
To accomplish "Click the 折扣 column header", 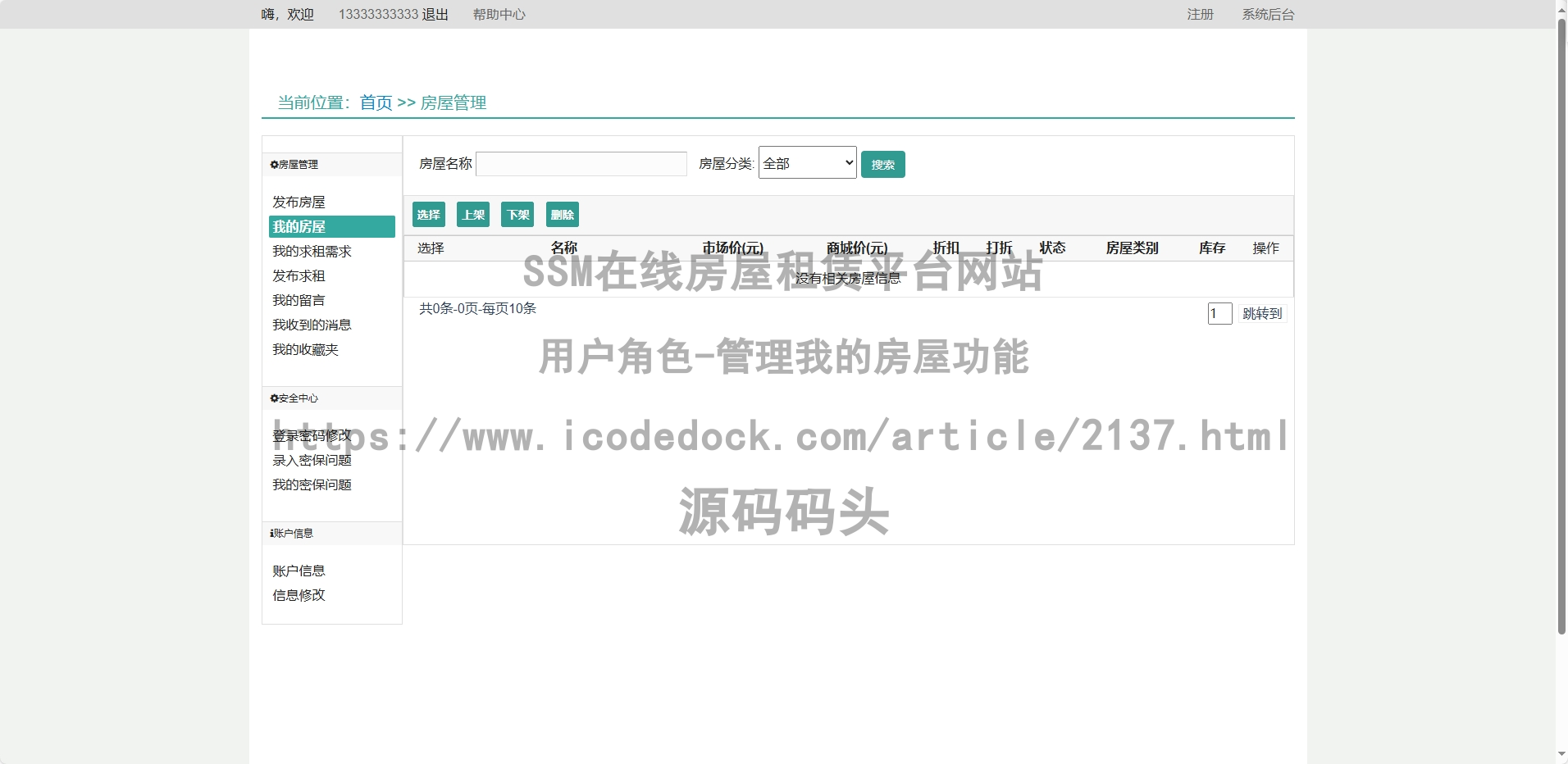I will click(946, 248).
